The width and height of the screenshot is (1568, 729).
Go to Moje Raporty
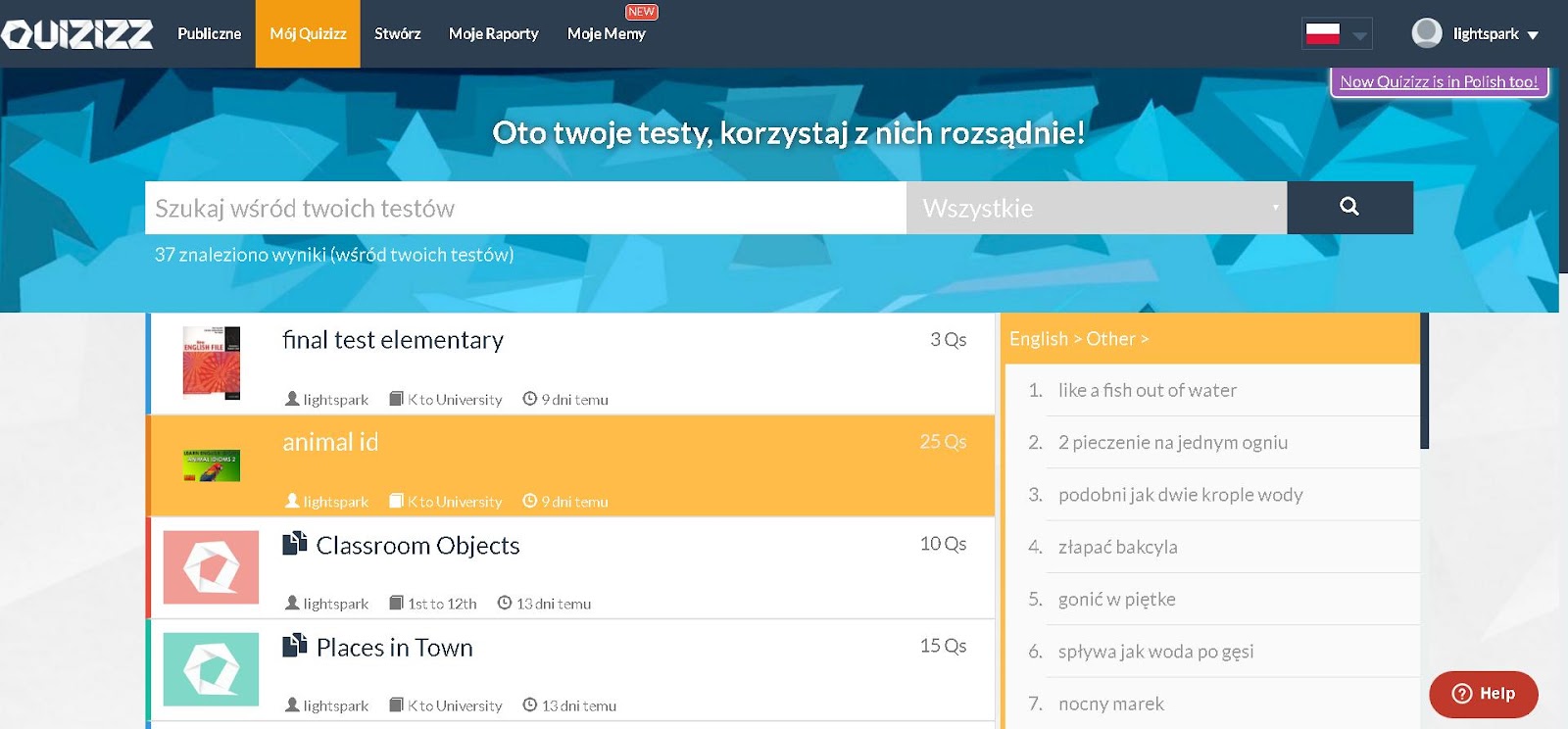[x=494, y=33]
